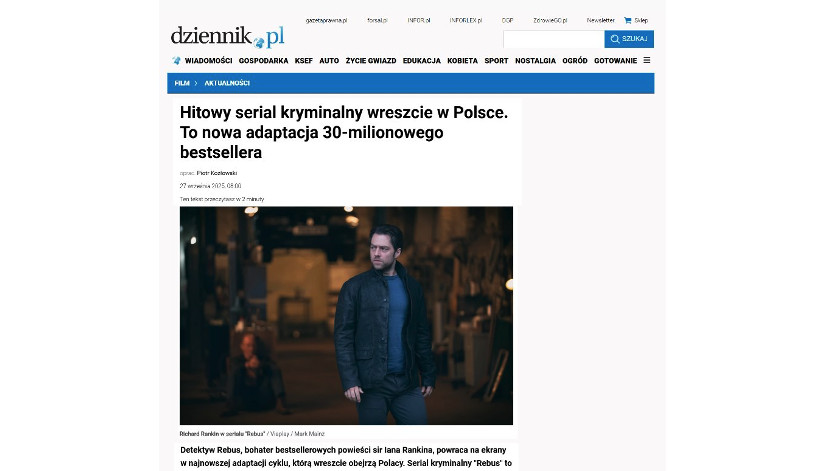Open the GOSPODARKA menu section
836x471 pixels.
pyautogui.click(x=263, y=61)
